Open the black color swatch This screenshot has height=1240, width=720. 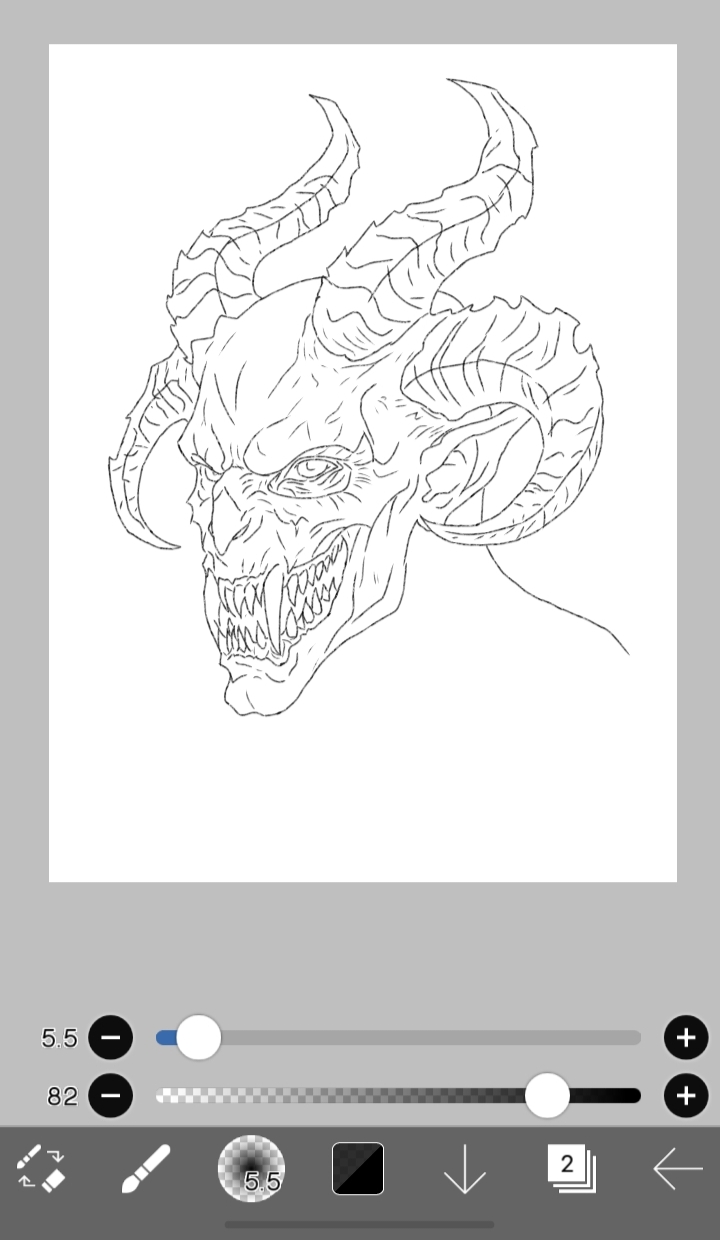point(358,1168)
